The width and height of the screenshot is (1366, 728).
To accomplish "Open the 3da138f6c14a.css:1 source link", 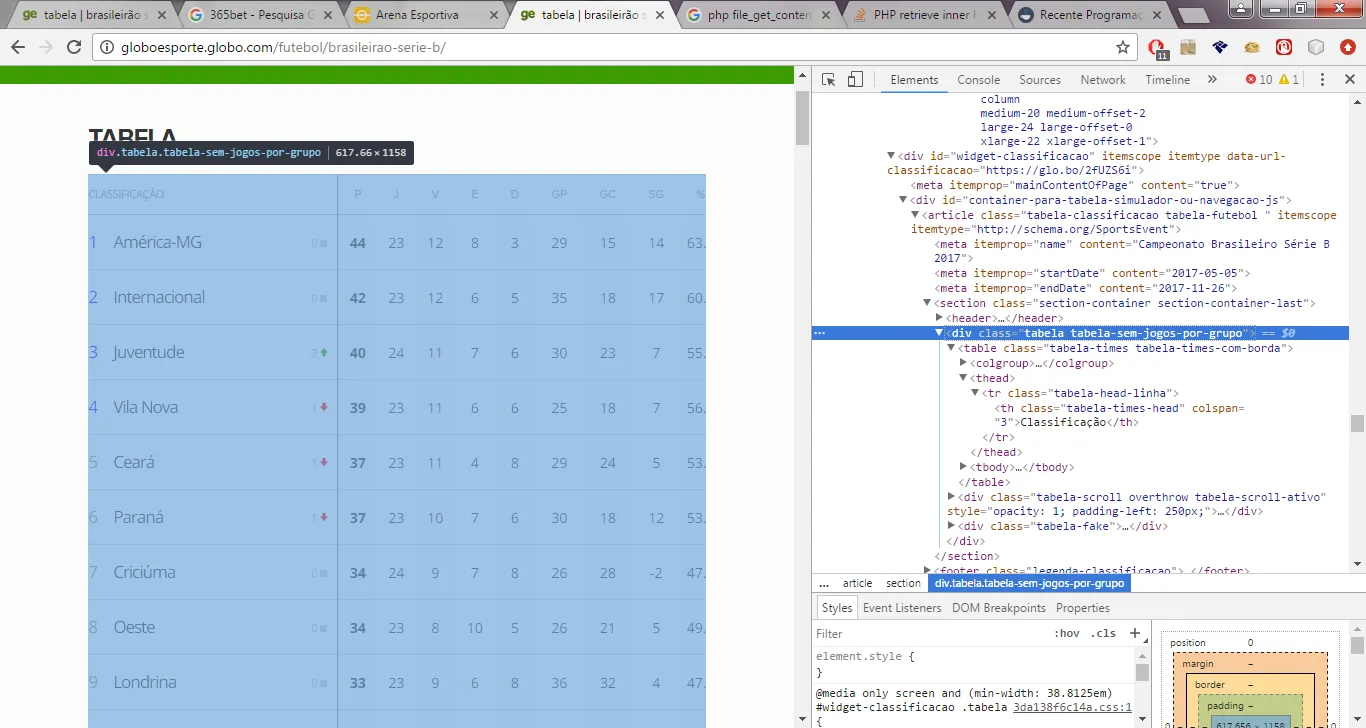I will point(1072,706).
